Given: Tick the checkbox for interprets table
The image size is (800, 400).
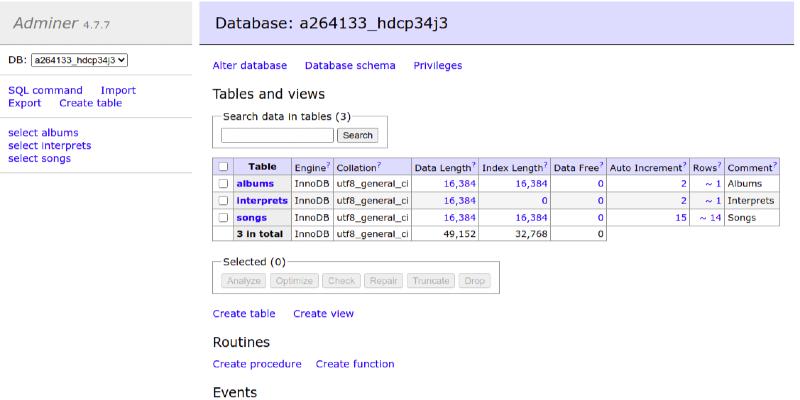Looking at the screenshot, I should [223, 201].
